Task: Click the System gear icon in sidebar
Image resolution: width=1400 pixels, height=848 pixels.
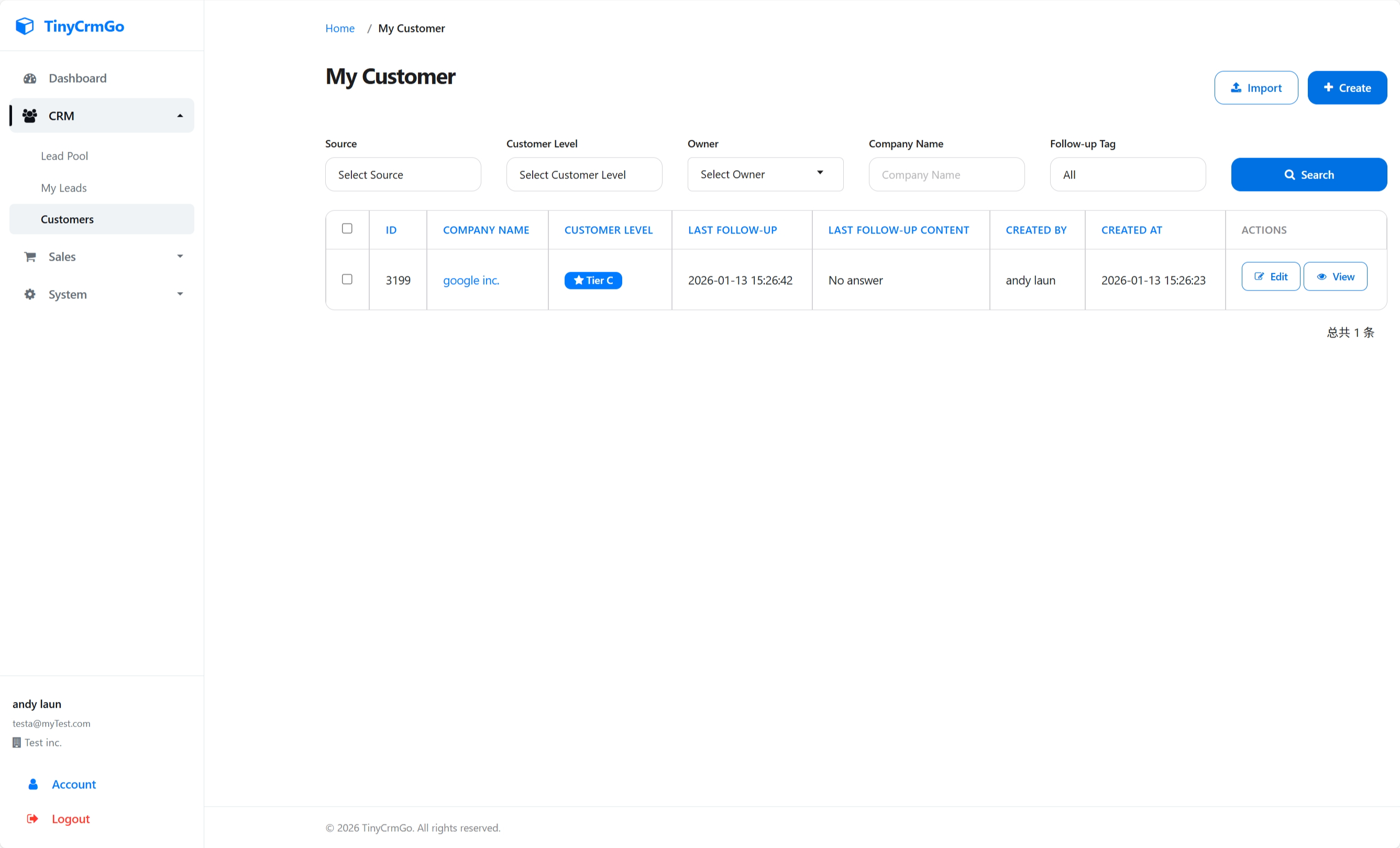Action: [29, 294]
